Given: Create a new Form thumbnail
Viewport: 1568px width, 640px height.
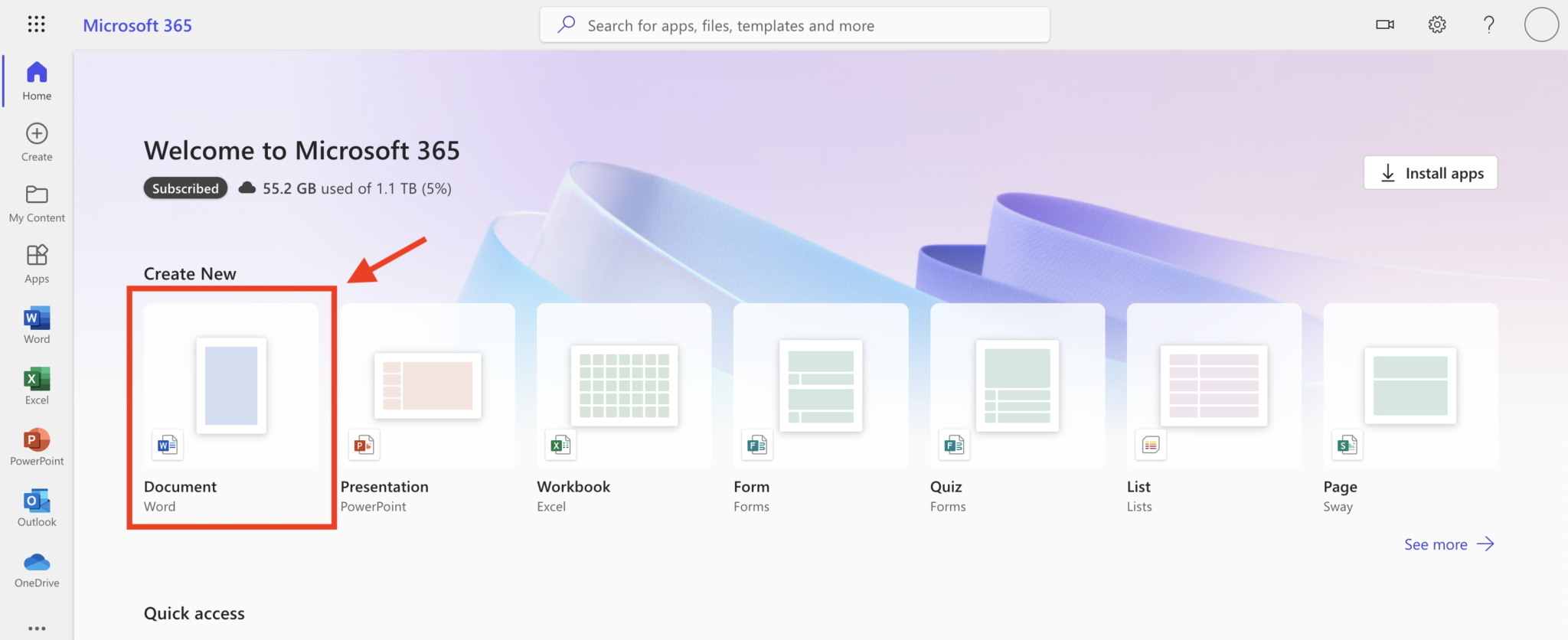Looking at the screenshot, I should (821, 386).
